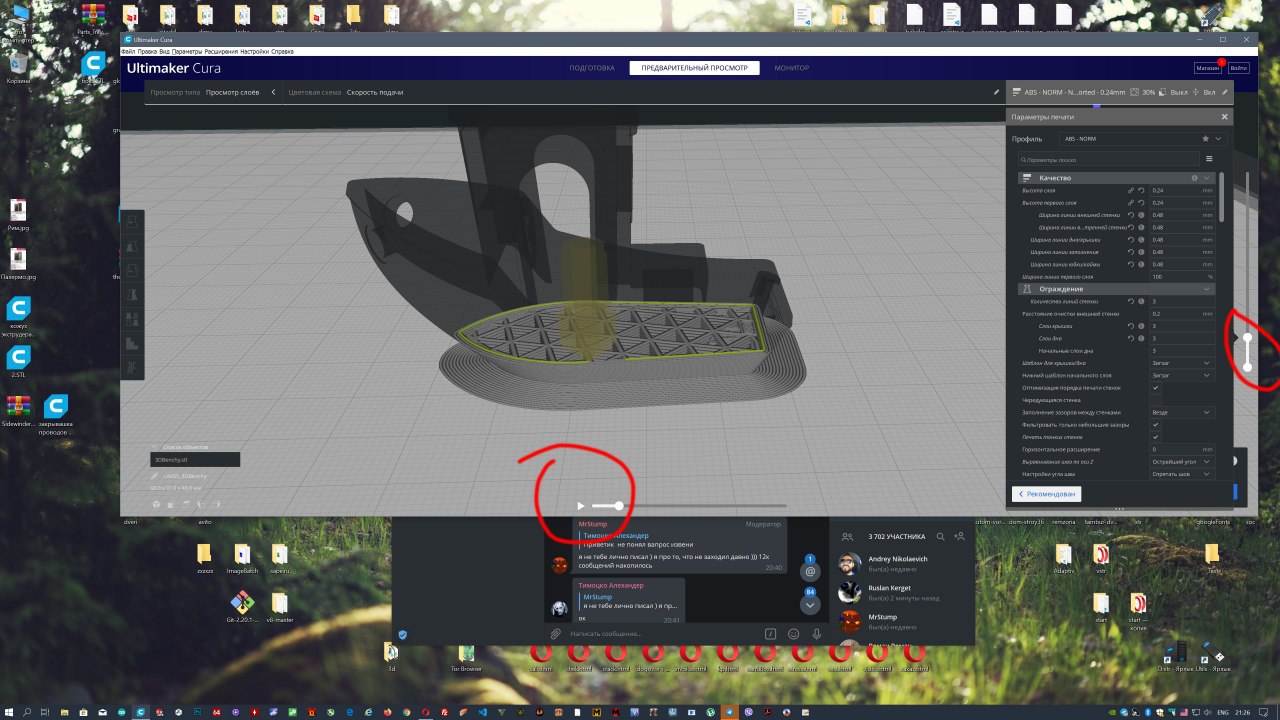Search members with Telegram magnifier icon

(x=939, y=536)
